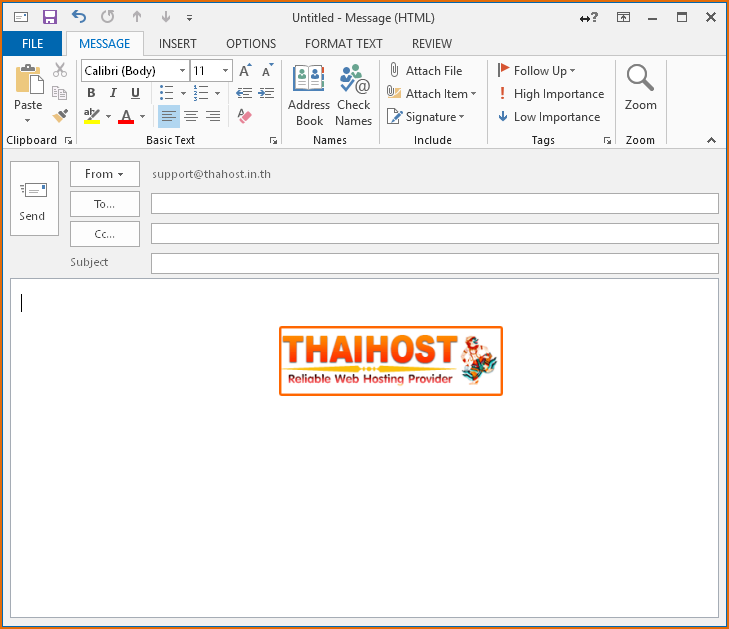Expand text highlight color arrow
Screen dimensions: 729x629
point(108,116)
